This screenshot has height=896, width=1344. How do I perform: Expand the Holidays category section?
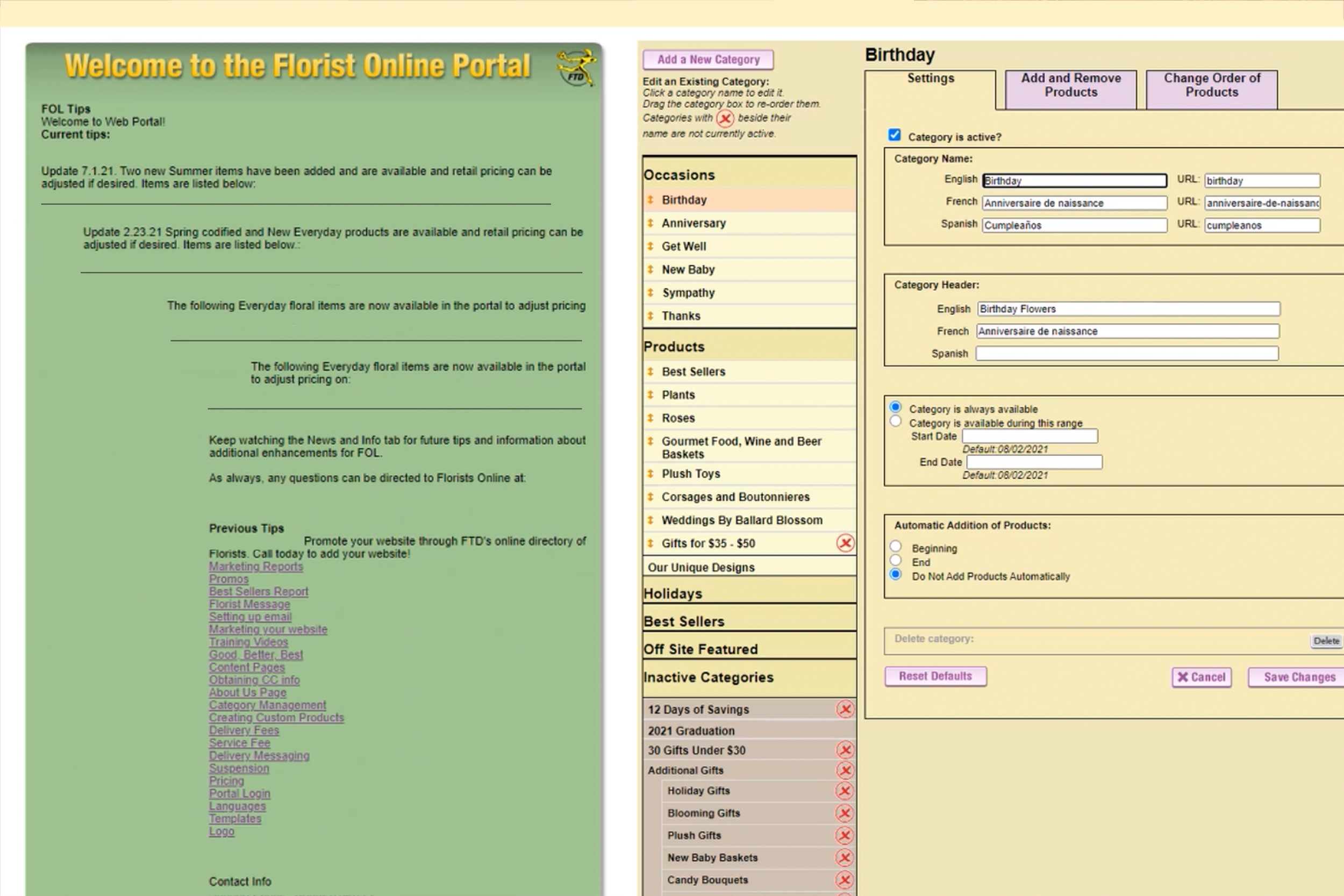[x=673, y=594]
